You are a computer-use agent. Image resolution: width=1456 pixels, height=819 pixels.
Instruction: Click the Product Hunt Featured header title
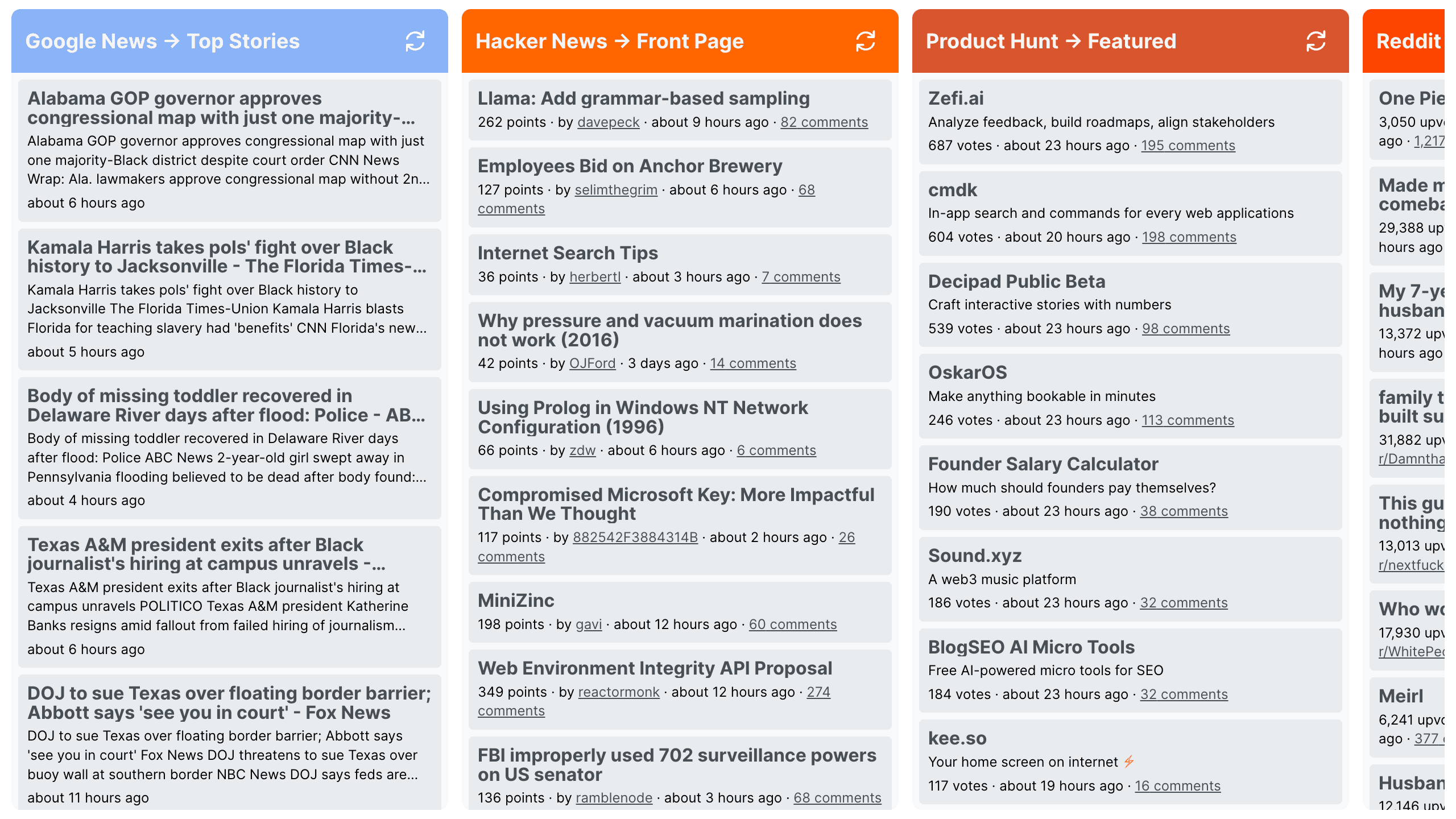tap(1051, 41)
